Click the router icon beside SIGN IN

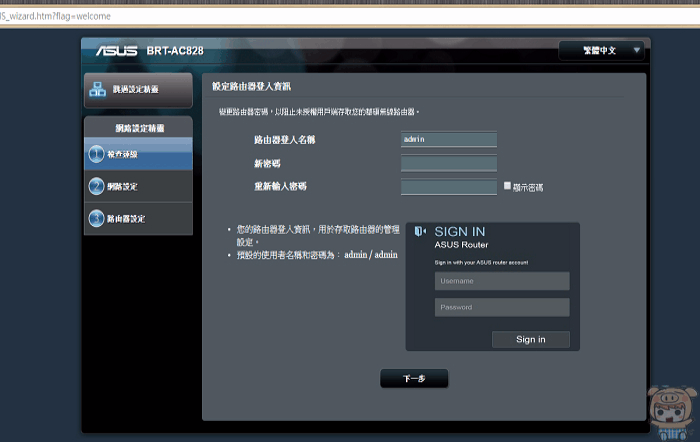coord(420,231)
